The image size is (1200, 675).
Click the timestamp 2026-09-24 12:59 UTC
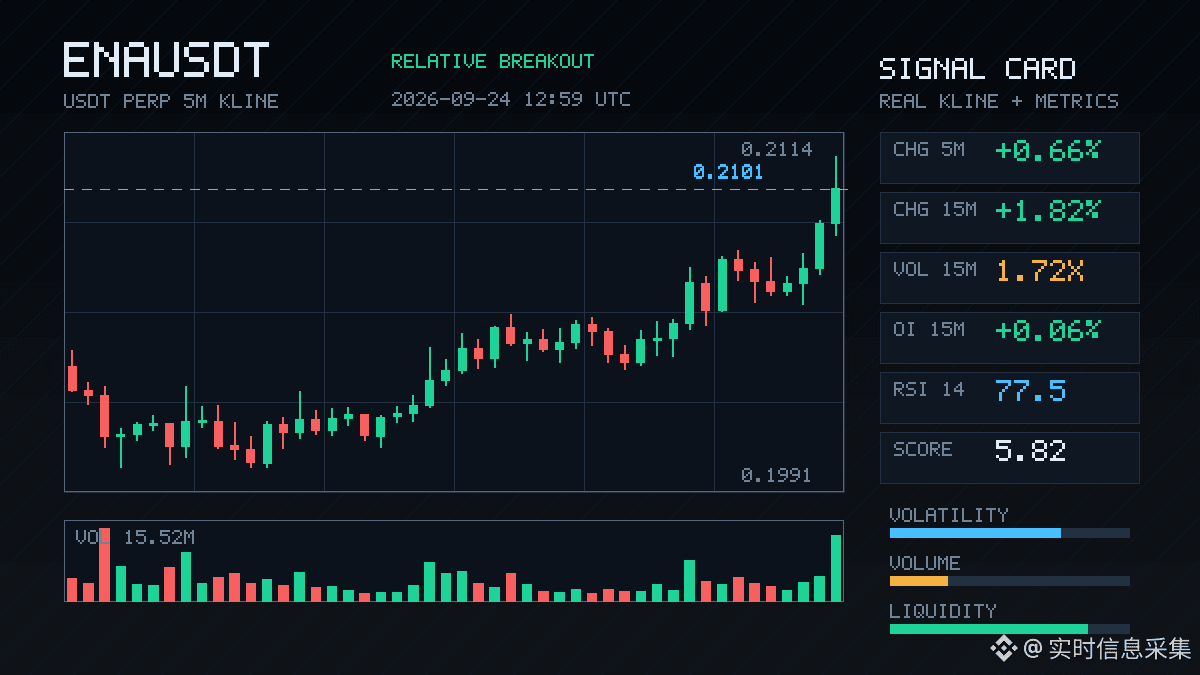click(511, 99)
